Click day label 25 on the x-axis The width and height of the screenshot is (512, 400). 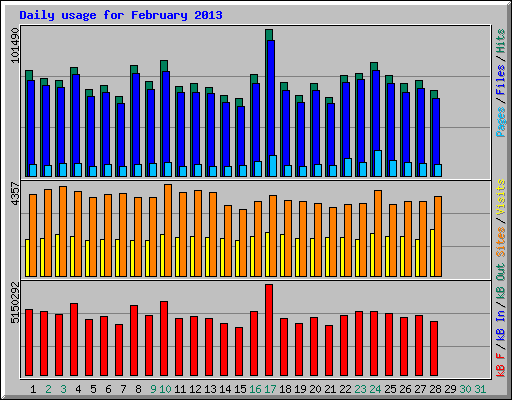(390, 389)
